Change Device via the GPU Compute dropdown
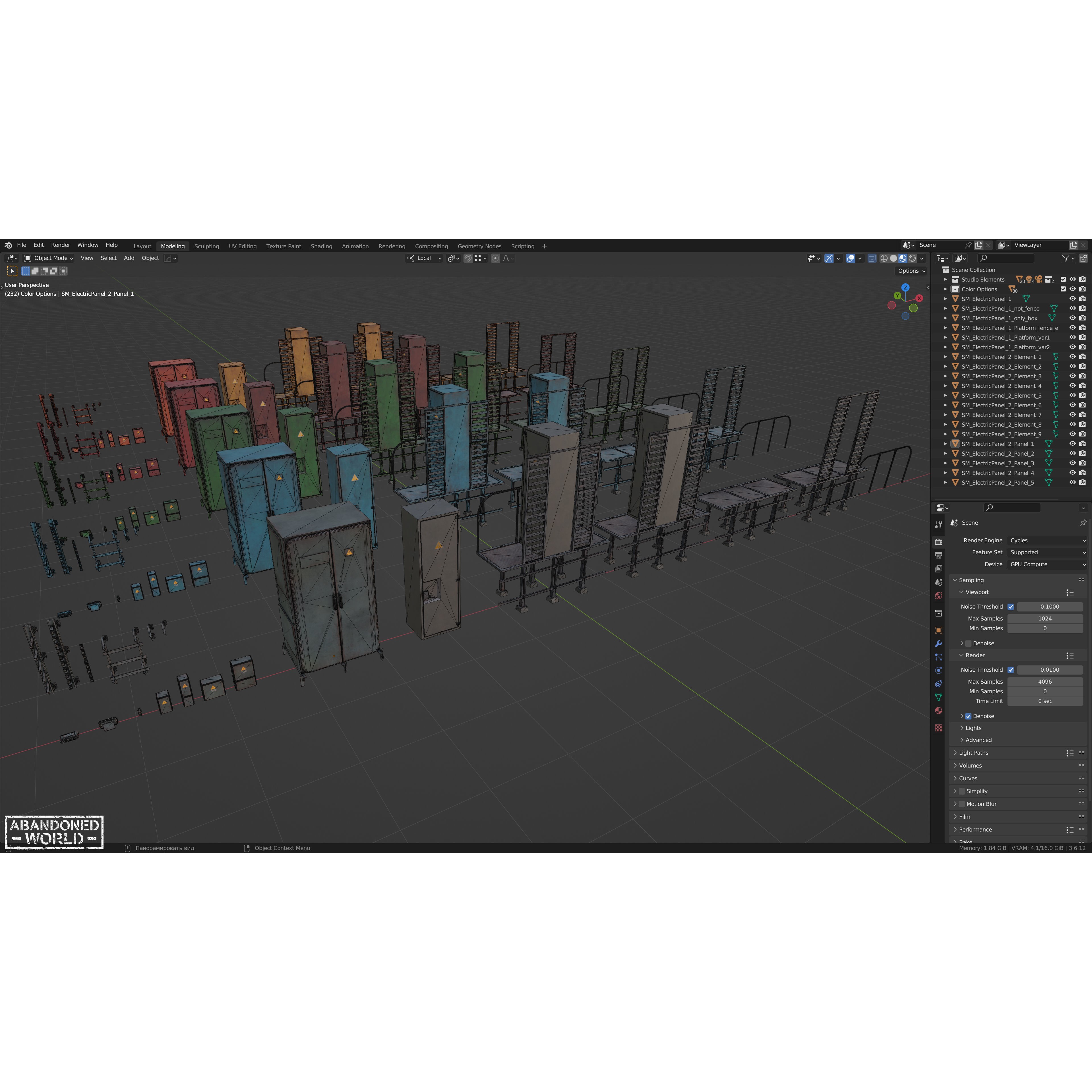The width and height of the screenshot is (1092, 1092). [1047, 564]
